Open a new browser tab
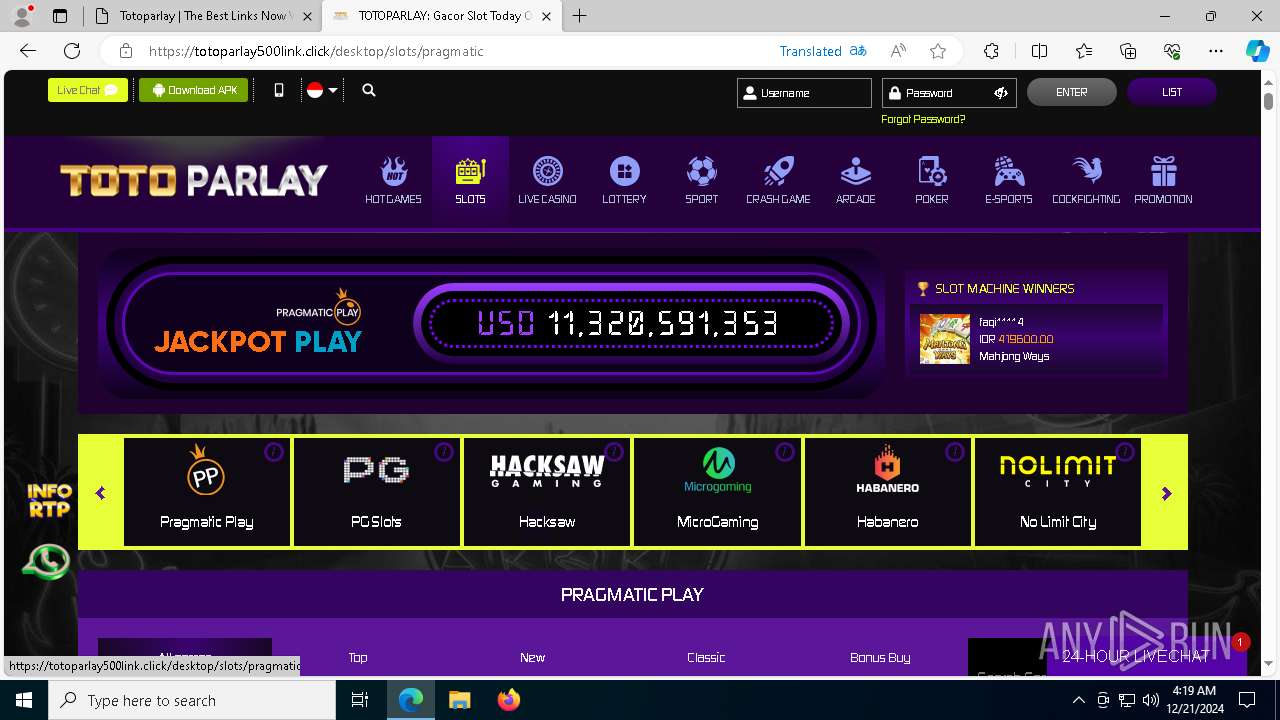 pos(580,16)
